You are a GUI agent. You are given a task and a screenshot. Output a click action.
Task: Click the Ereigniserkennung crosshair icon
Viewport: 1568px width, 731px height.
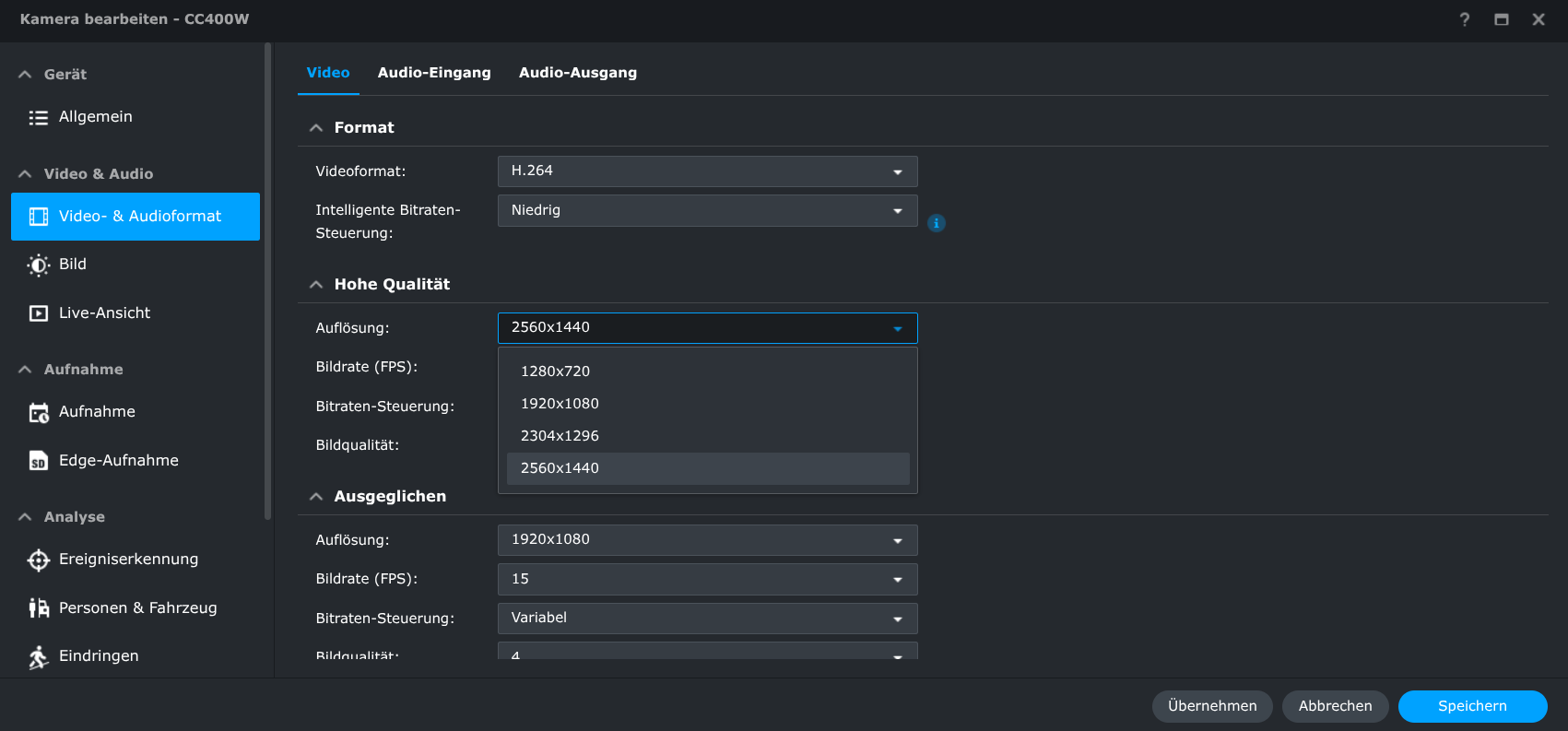[38, 560]
